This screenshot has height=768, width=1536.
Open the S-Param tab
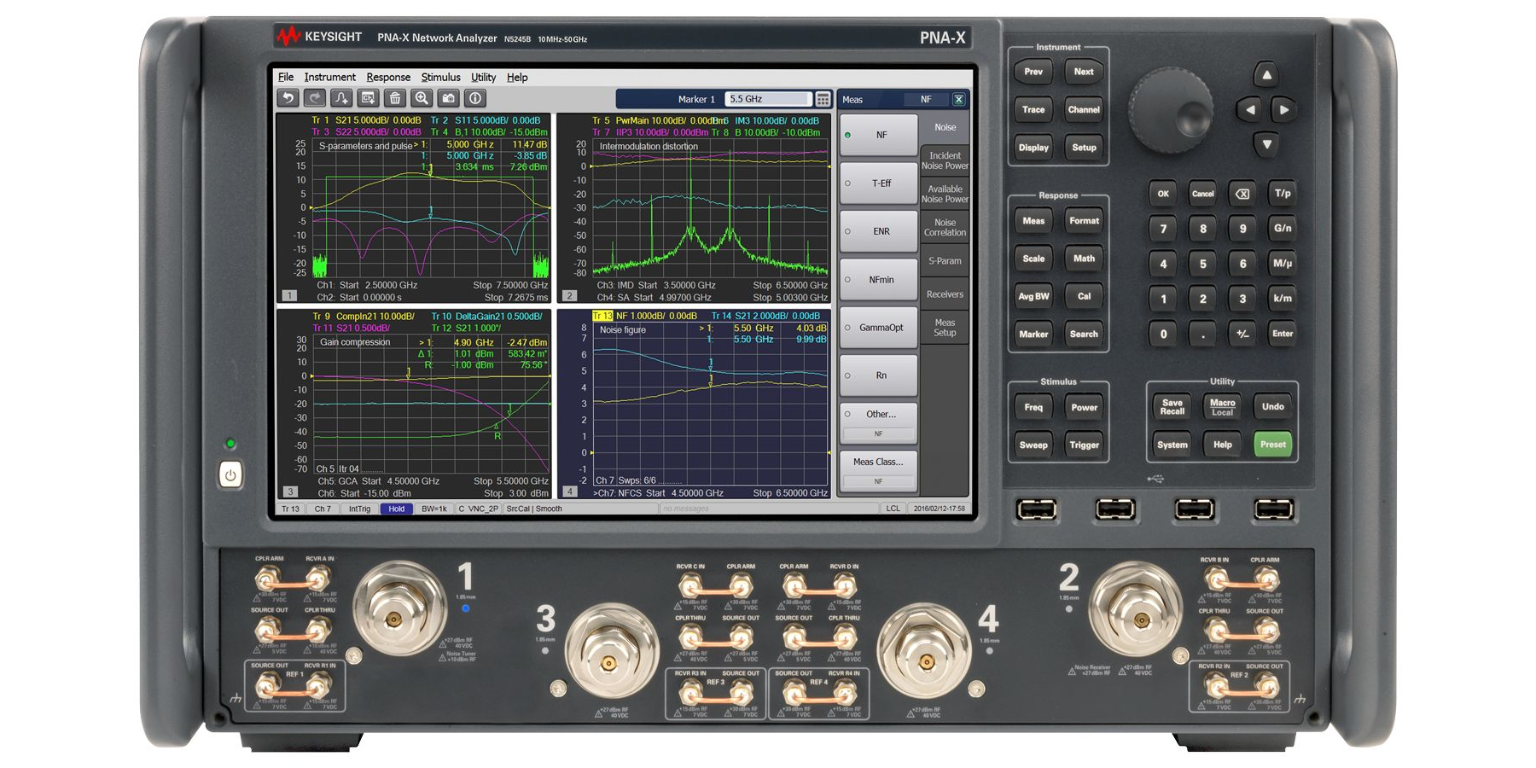tap(945, 260)
